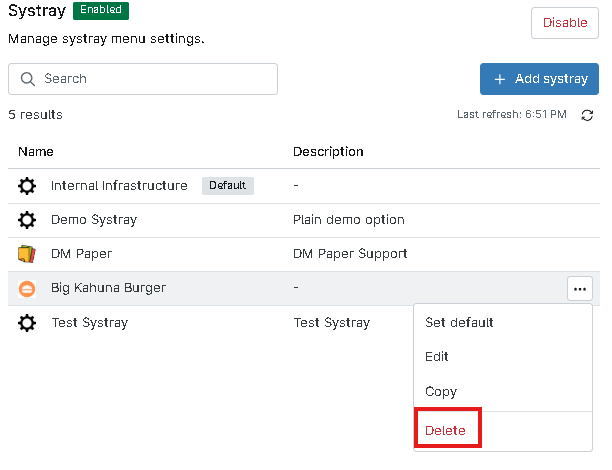This screenshot has width=612, height=470.
Task: Click the Description column header
Action: point(328,152)
